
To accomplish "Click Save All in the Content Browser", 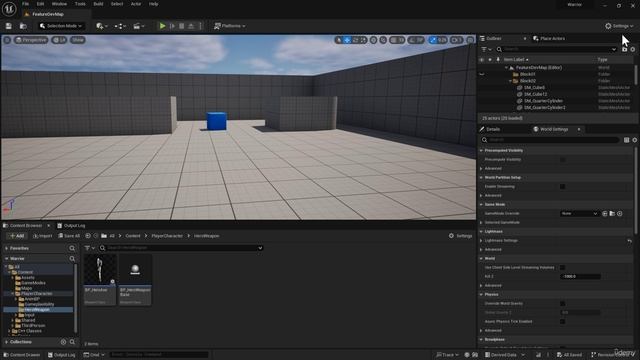I will (69, 236).
